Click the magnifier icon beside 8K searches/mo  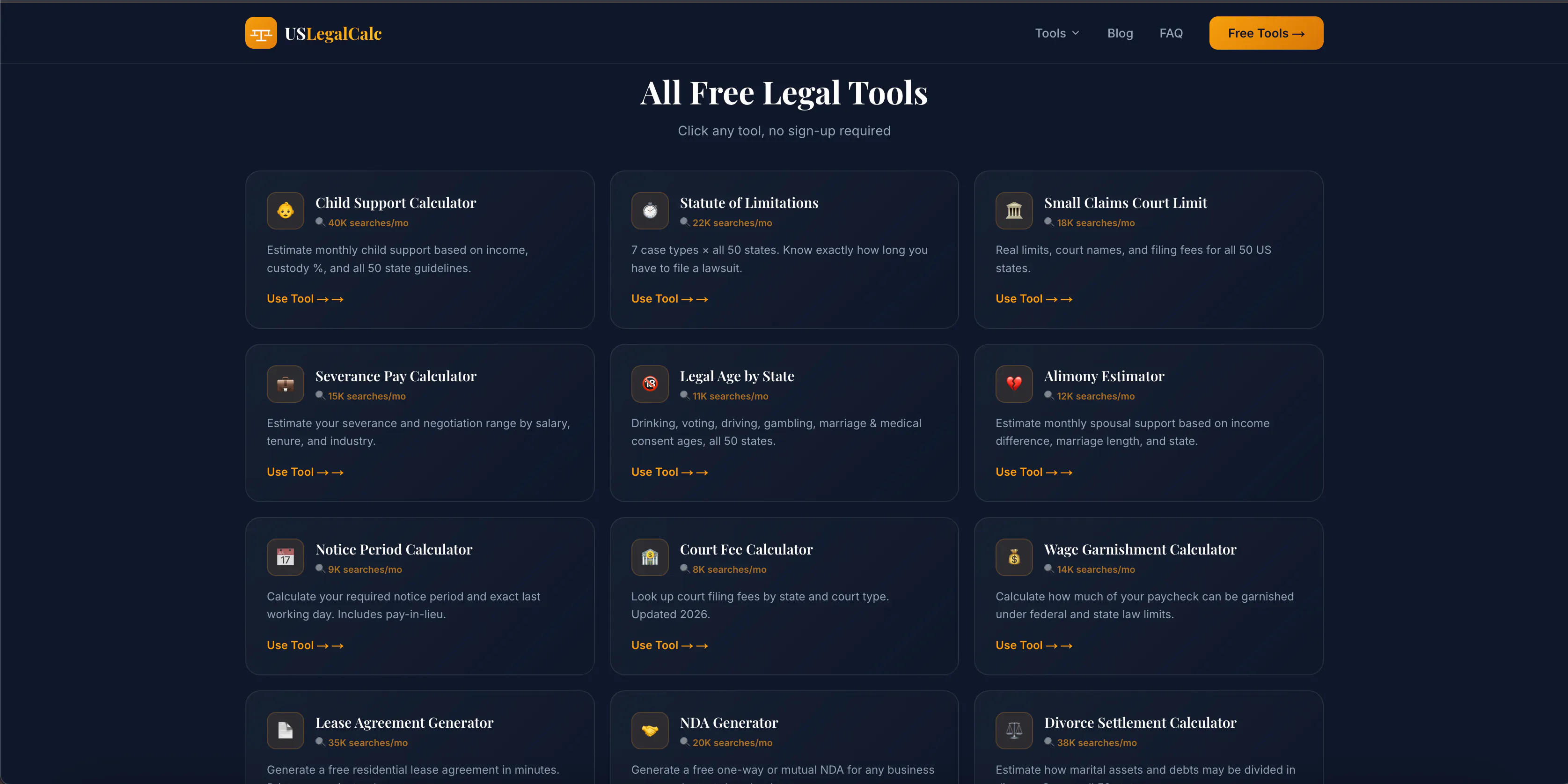[685, 569]
